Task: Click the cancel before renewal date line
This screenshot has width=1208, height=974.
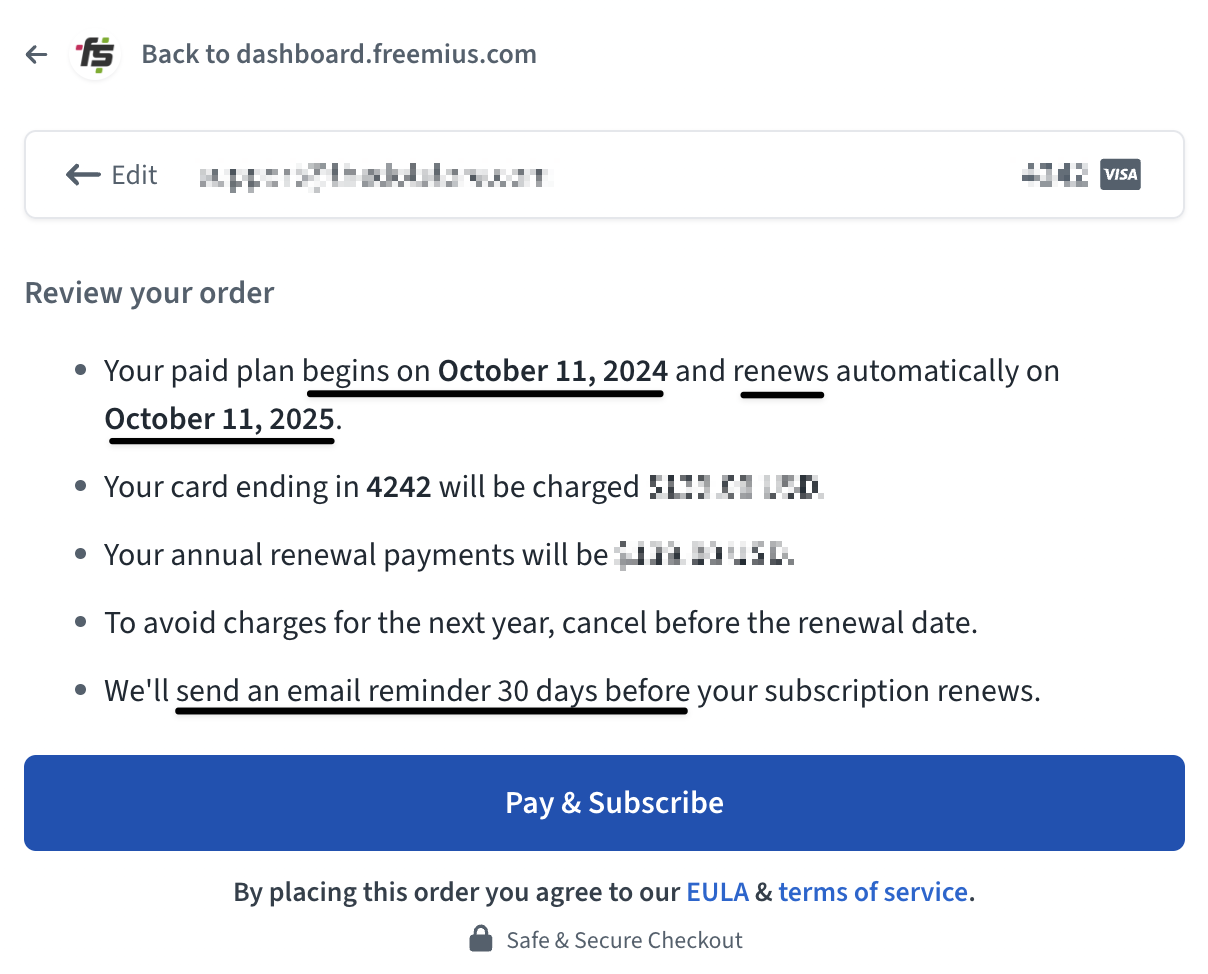Action: [541, 623]
